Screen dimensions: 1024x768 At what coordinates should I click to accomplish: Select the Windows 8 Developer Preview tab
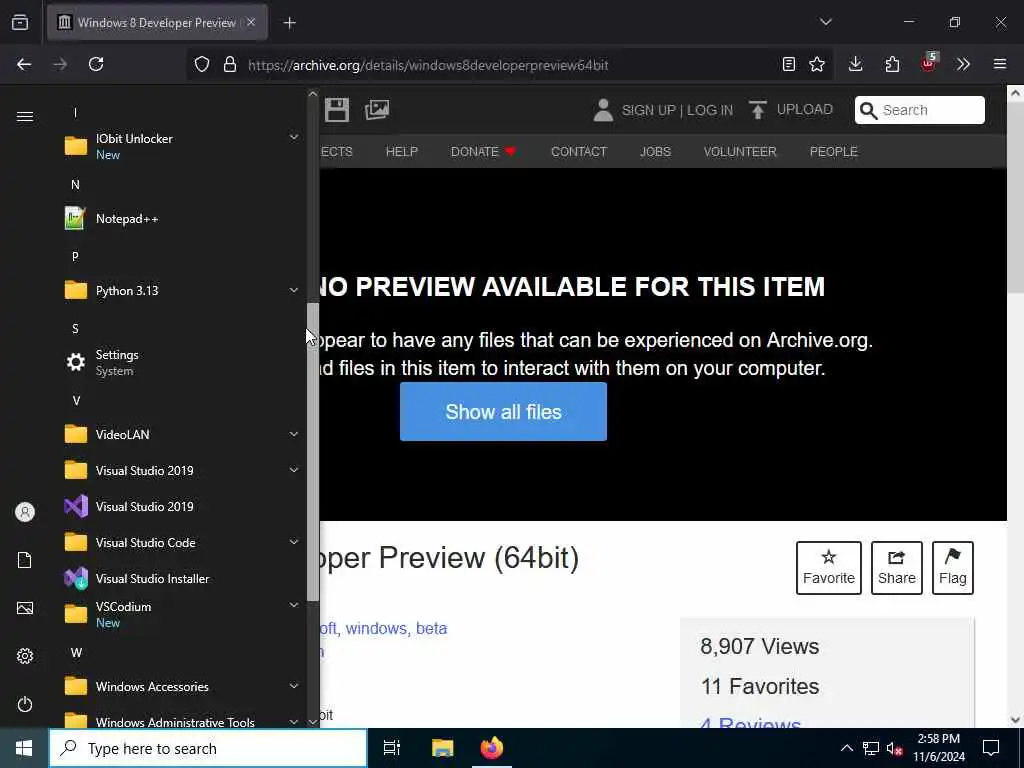157,22
